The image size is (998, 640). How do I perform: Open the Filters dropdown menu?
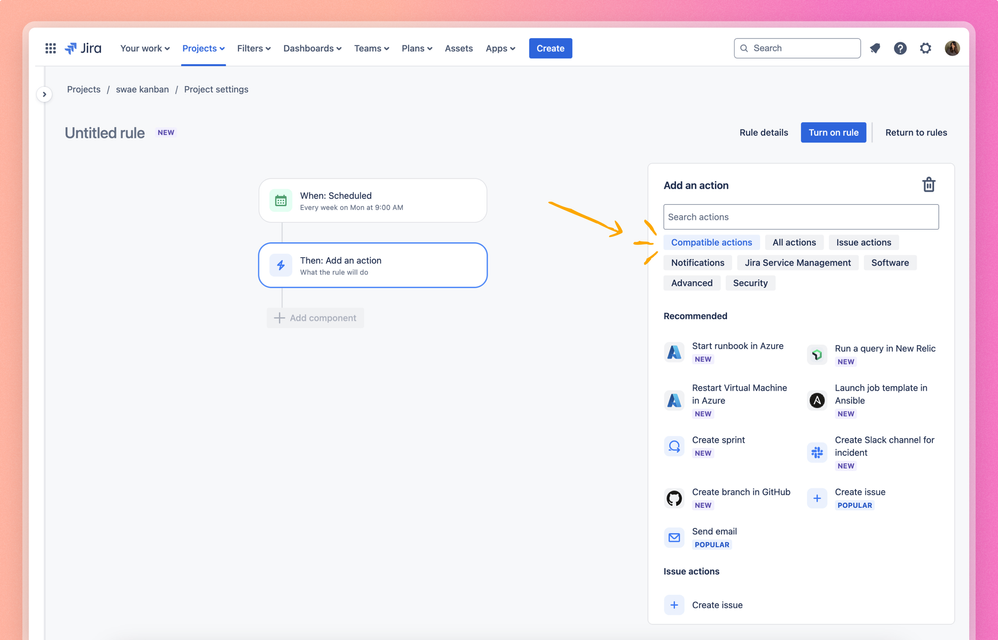pyautogui.click(x=254, y=48)
